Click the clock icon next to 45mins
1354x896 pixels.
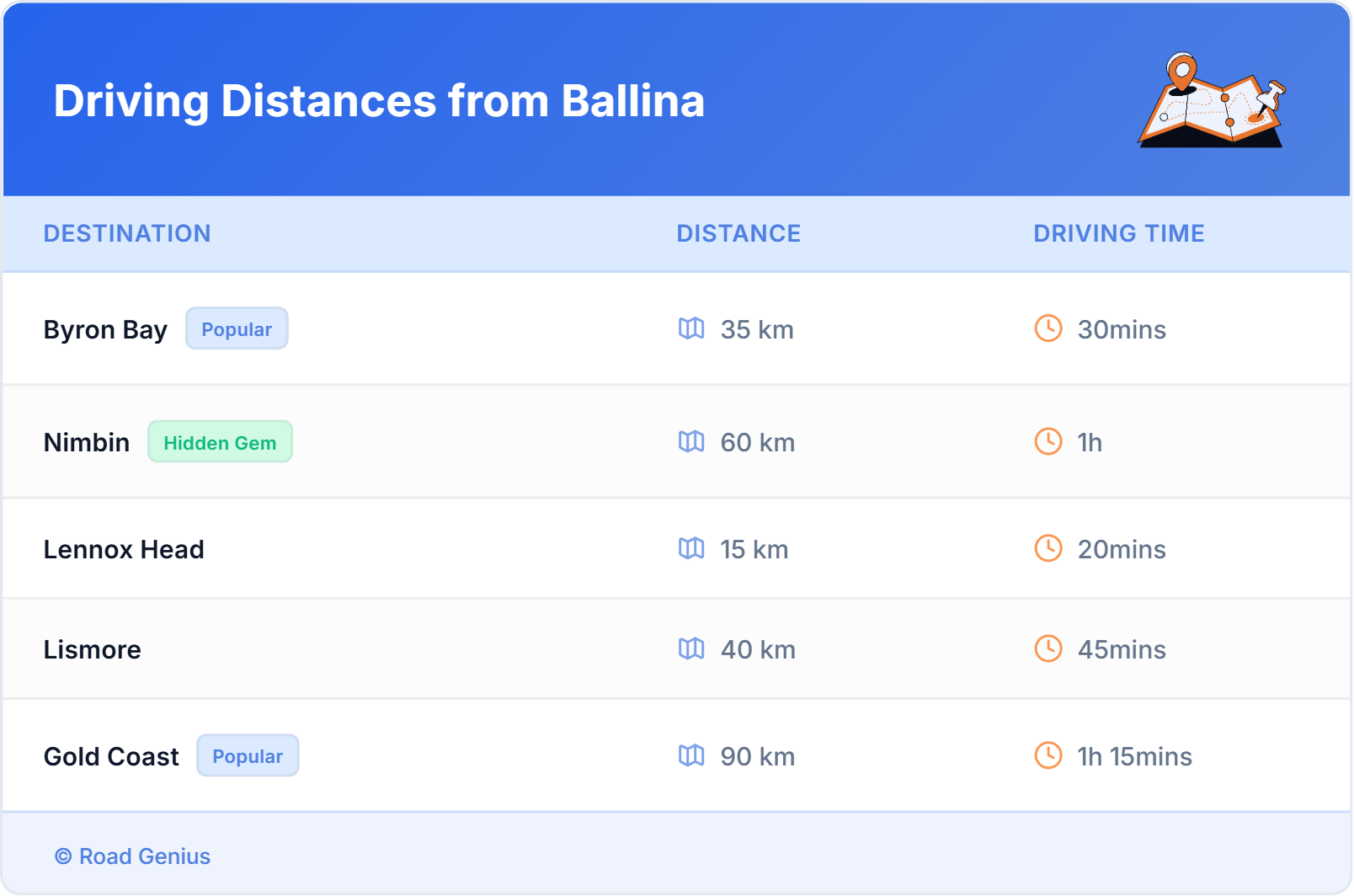(1047, 649)
